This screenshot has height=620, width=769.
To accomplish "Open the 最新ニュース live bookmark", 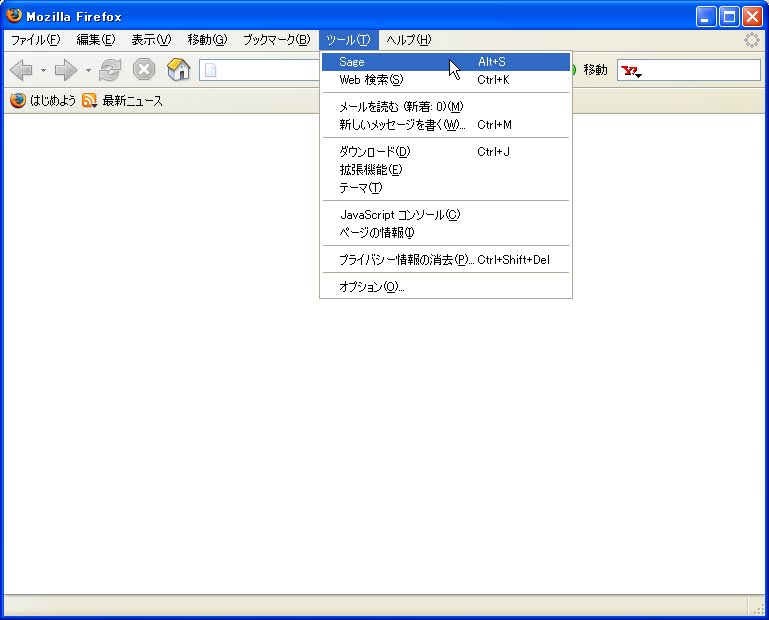I will [132, 101].
